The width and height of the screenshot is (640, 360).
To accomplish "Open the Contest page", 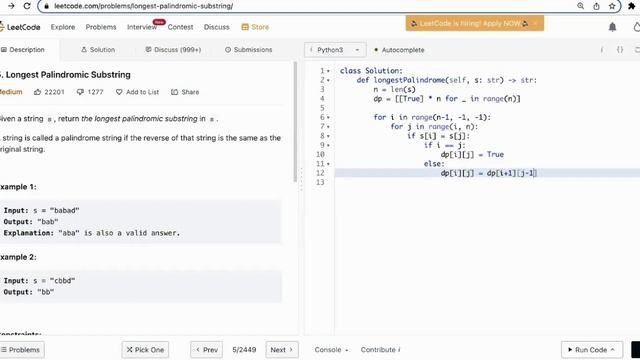I will (180, 27).
